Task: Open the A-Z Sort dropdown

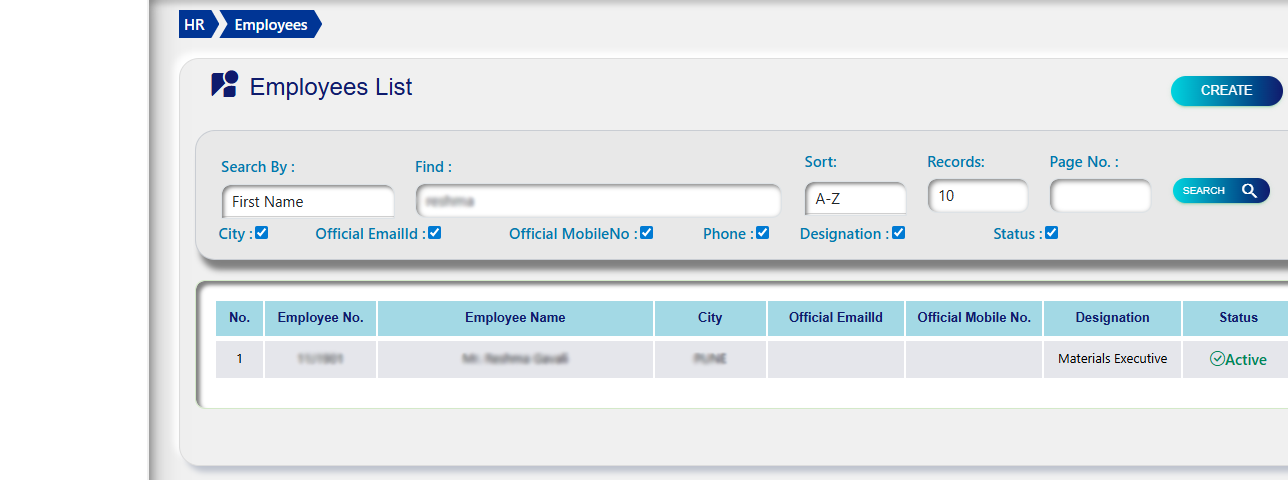Action: coord(855,199)
